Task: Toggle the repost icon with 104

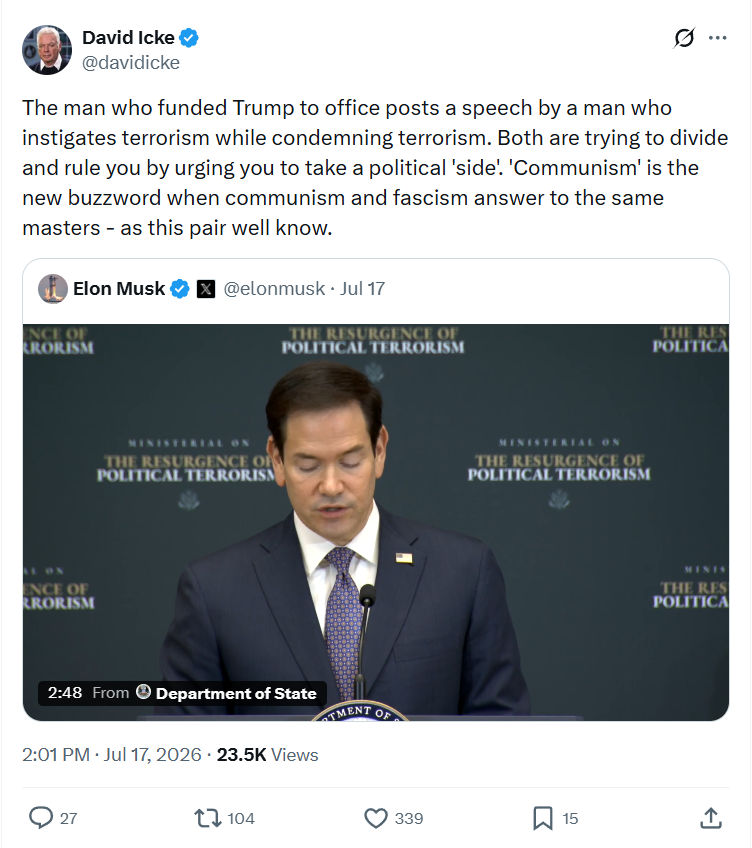Action: (208, 818)
